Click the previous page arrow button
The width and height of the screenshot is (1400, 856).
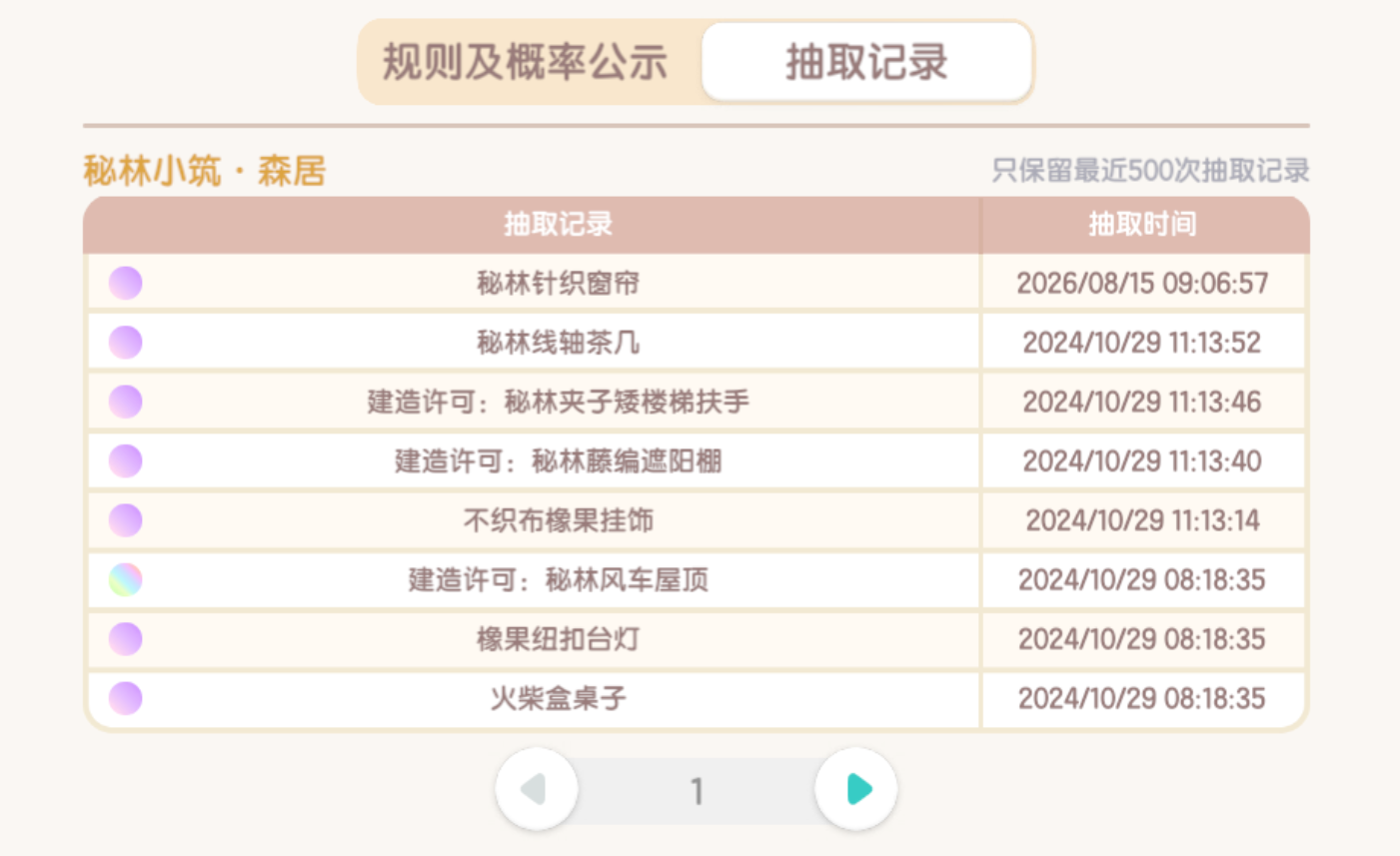tap(537, 789)
